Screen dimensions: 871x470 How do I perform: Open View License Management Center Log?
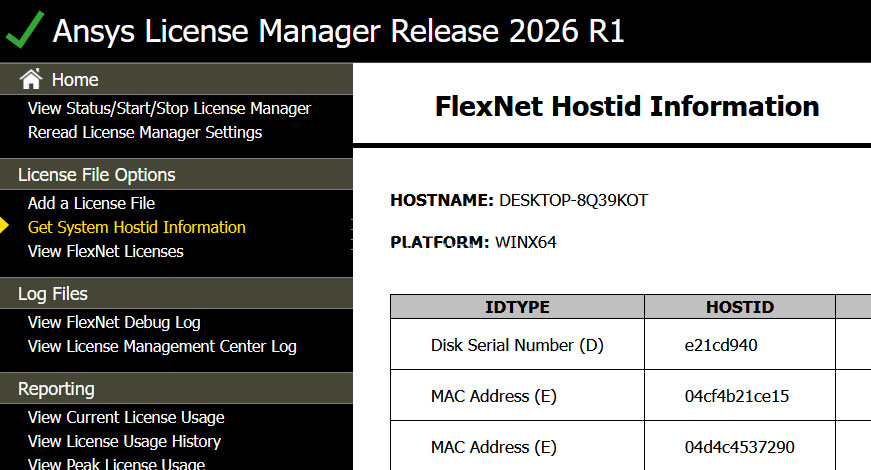(x=162, y=346)
